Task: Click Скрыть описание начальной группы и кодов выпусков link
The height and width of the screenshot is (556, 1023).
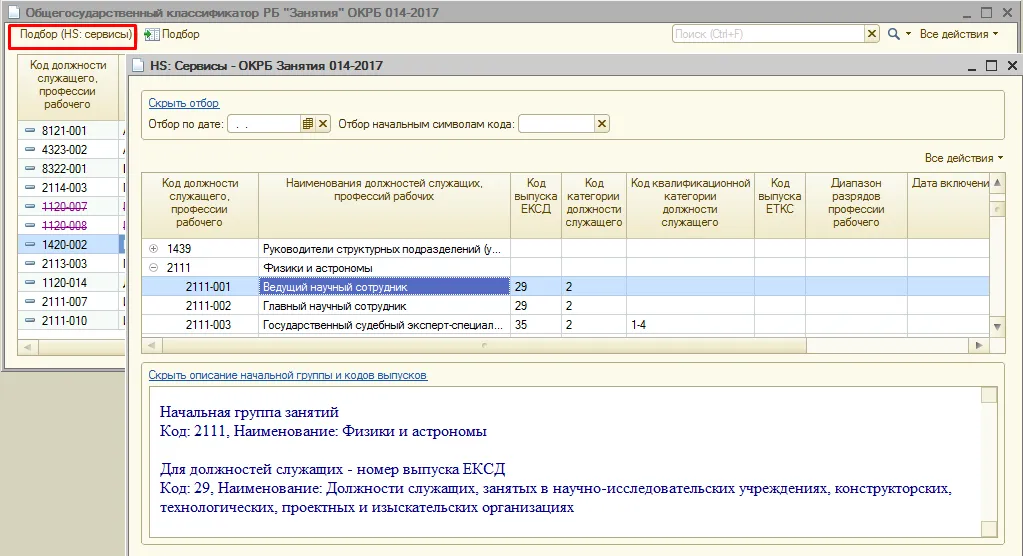Action: [288, 375]
